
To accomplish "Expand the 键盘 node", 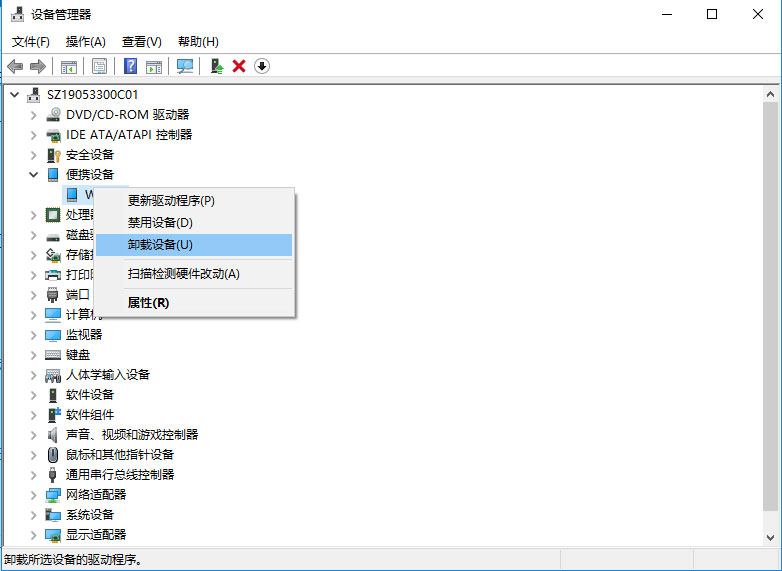I will tap(33, 355).
